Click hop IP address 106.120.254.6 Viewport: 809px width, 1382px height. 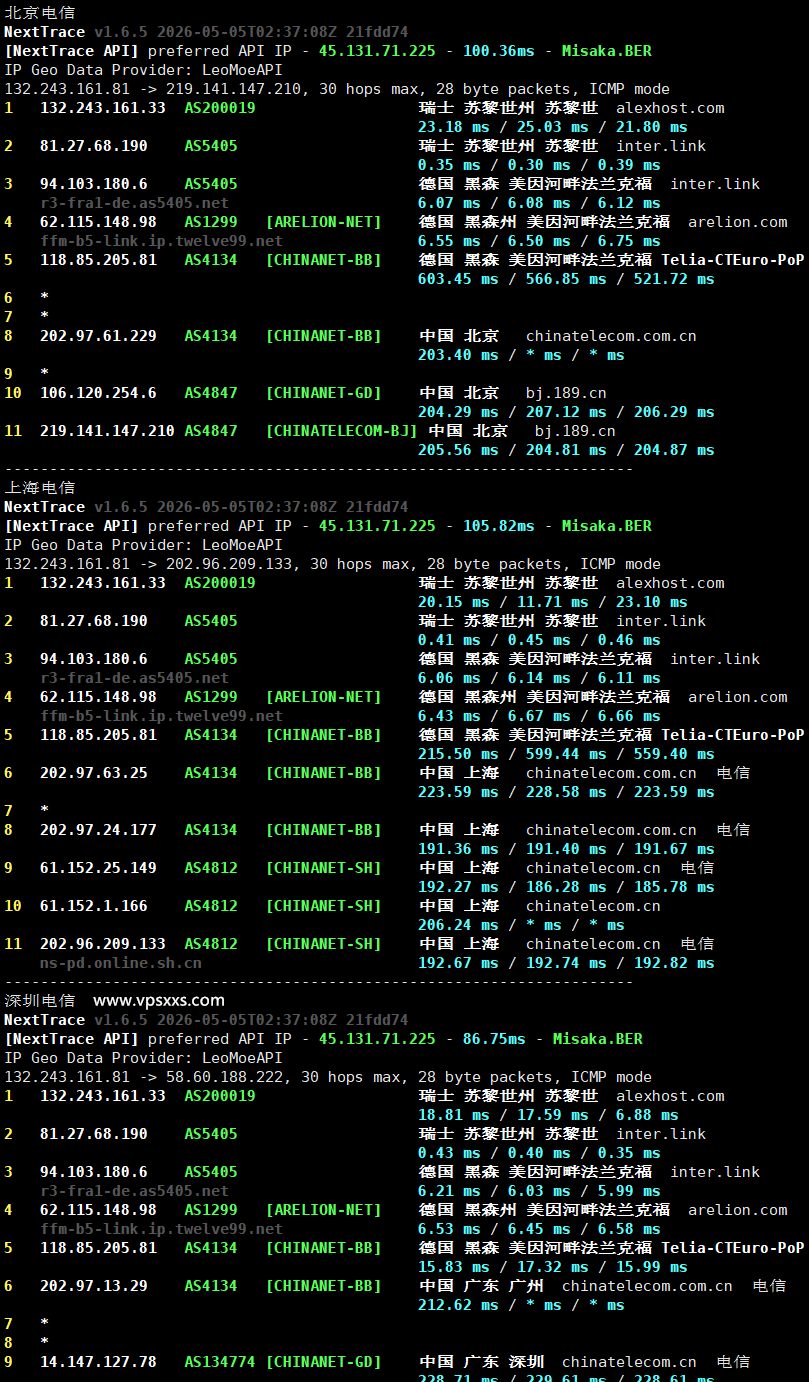pos(98,393)
